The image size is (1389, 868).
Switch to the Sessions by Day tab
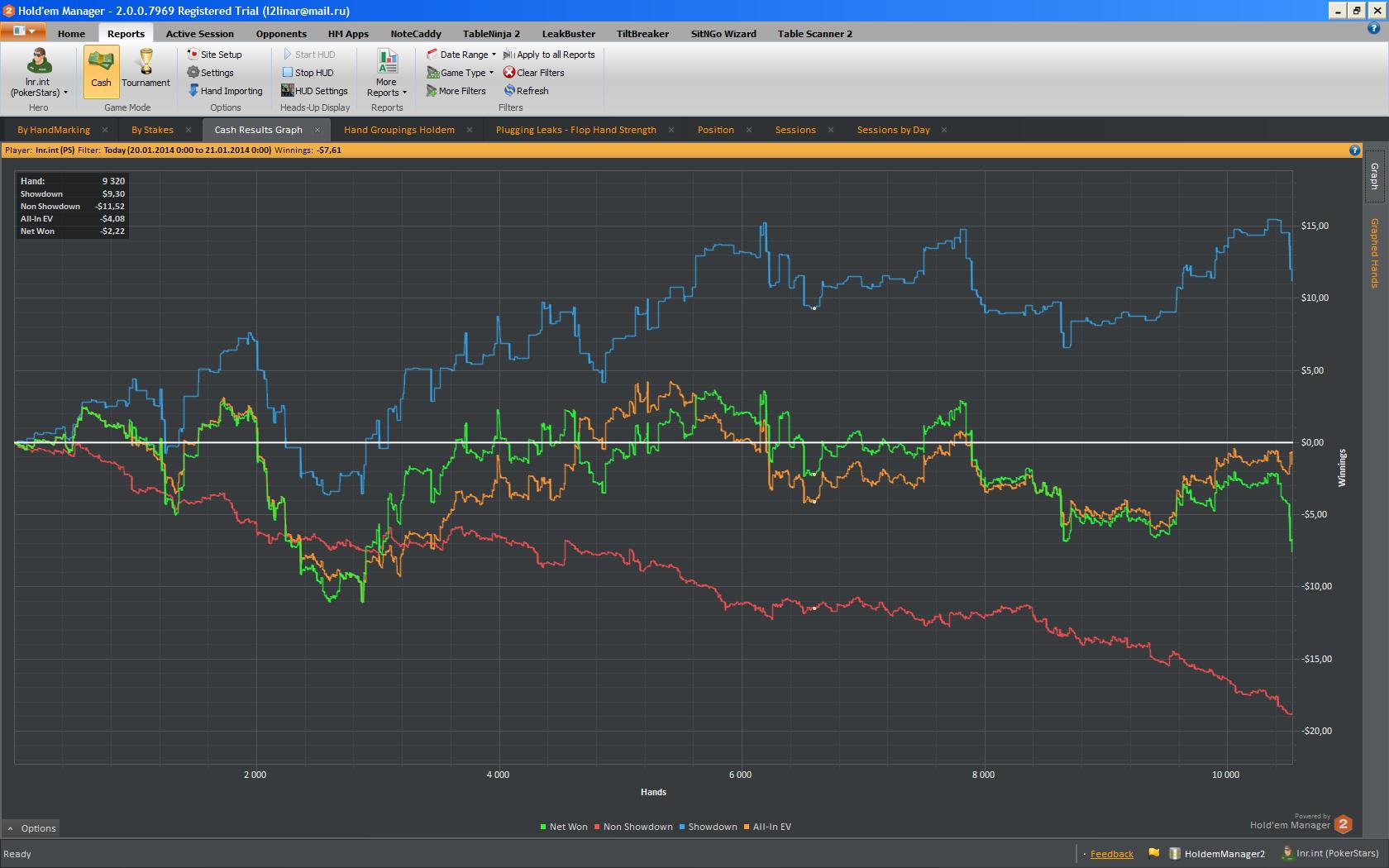[x=893, y=130]
